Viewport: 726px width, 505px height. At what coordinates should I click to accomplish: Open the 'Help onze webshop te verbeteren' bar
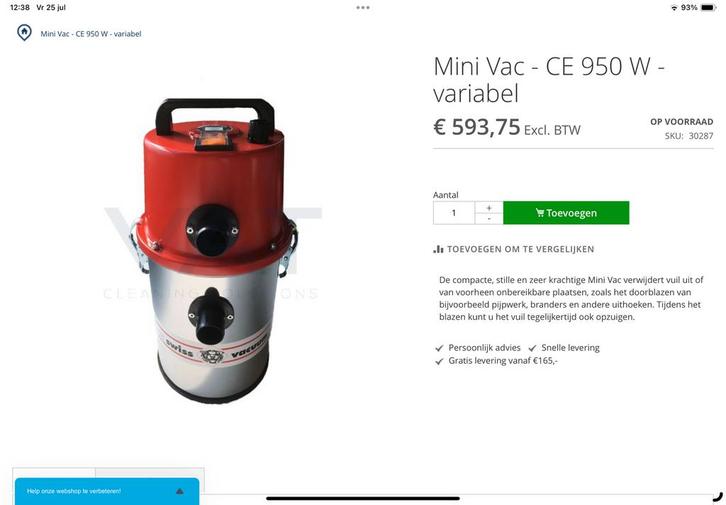coord(107,492)
